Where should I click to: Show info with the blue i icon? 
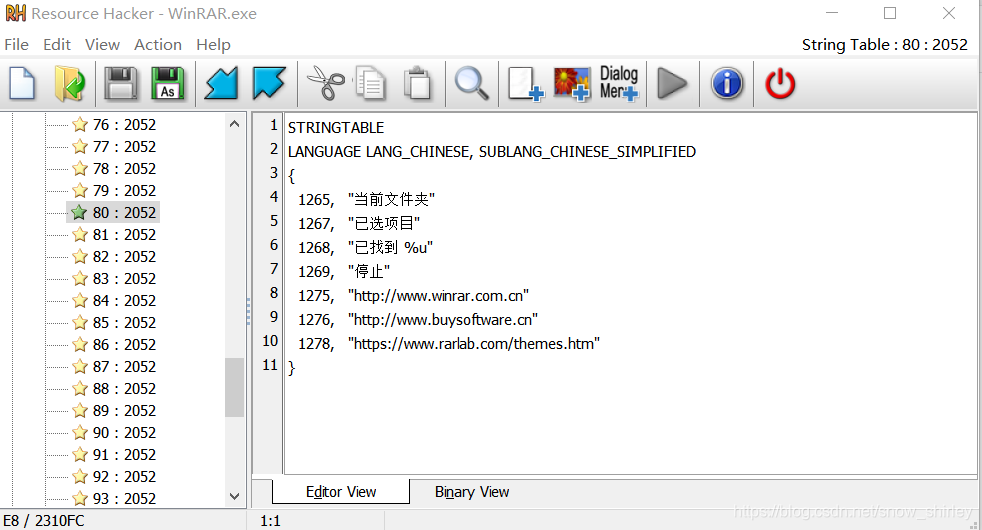pos(727,84)
